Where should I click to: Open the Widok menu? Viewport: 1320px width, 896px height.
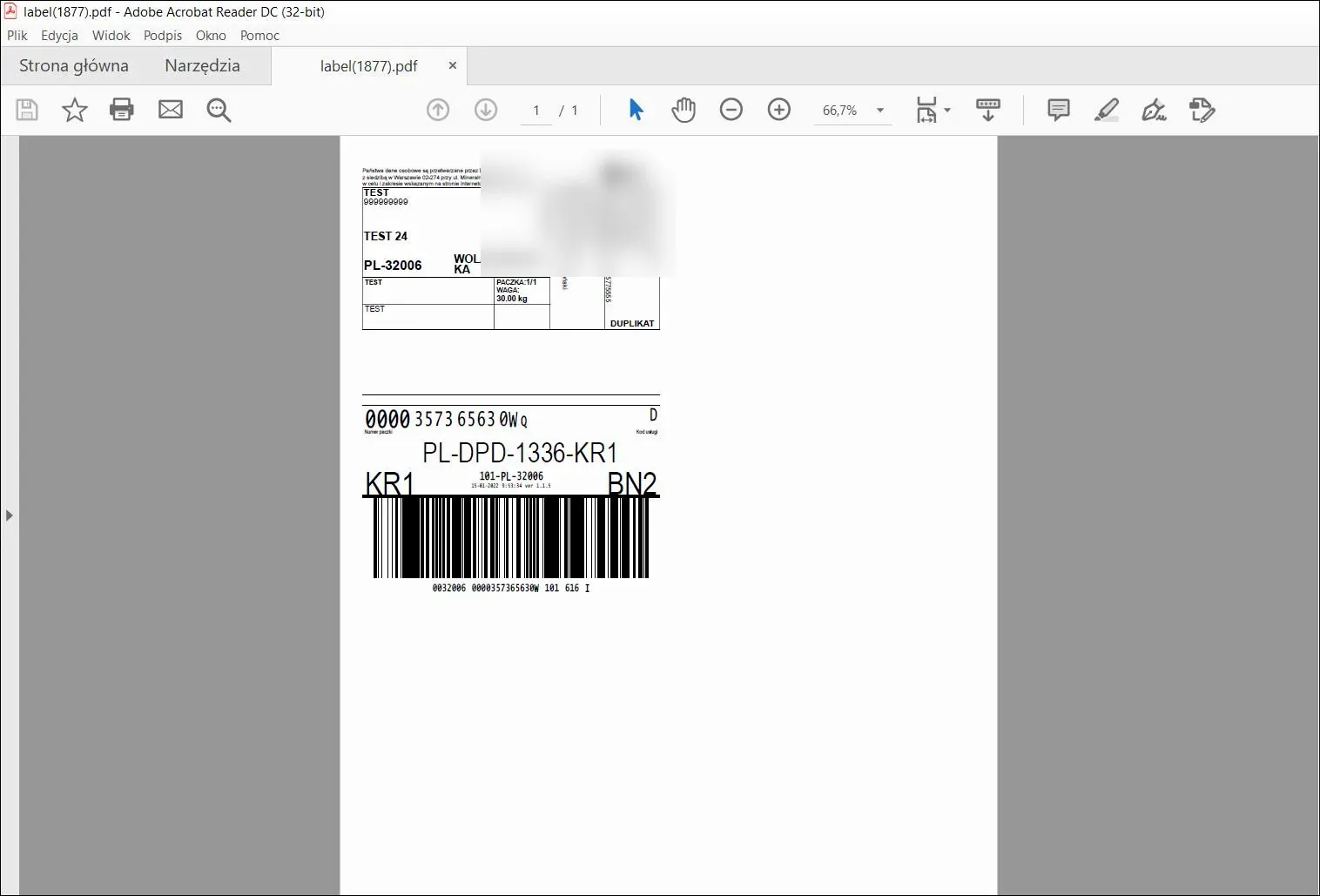(111, 36)
